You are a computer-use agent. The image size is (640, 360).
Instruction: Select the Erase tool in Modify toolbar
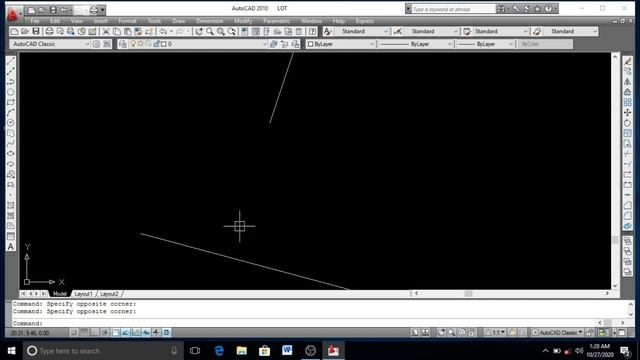[x=627, y=61]
